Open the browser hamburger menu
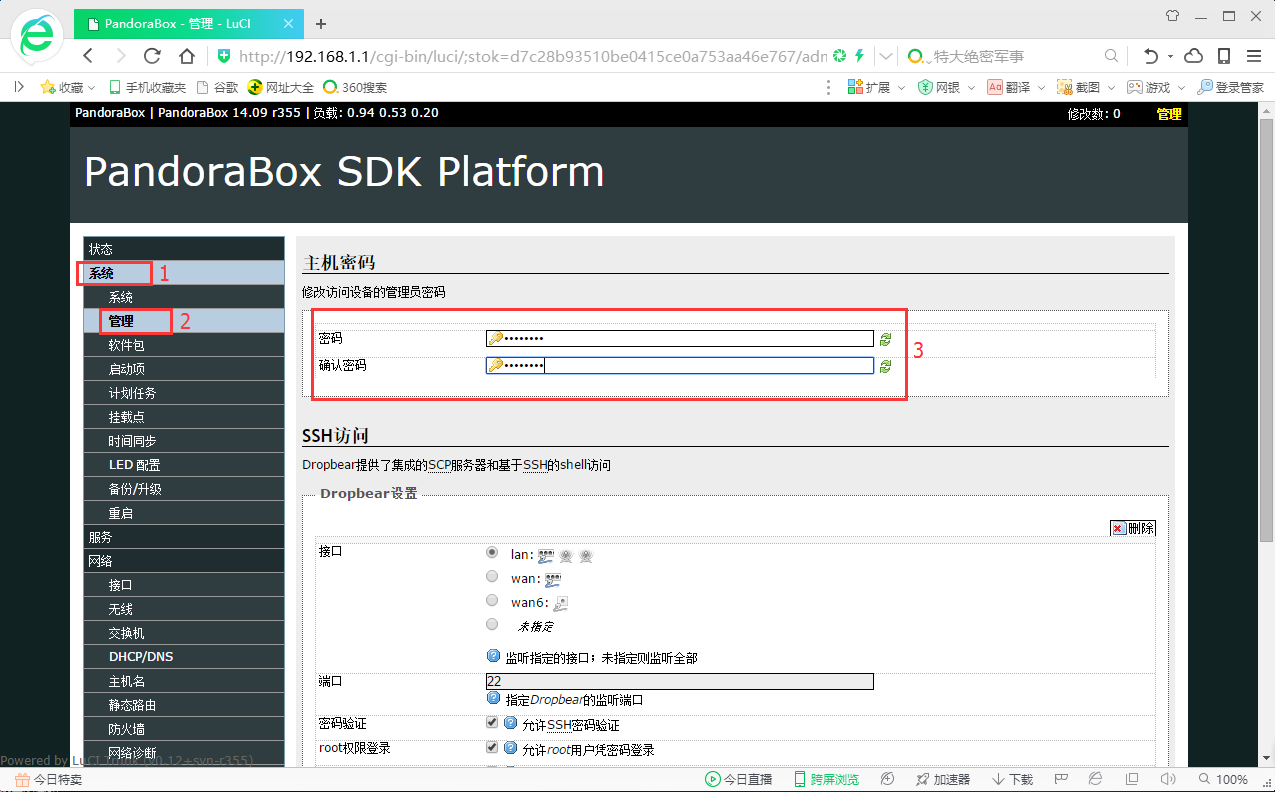 [1253, 56]
